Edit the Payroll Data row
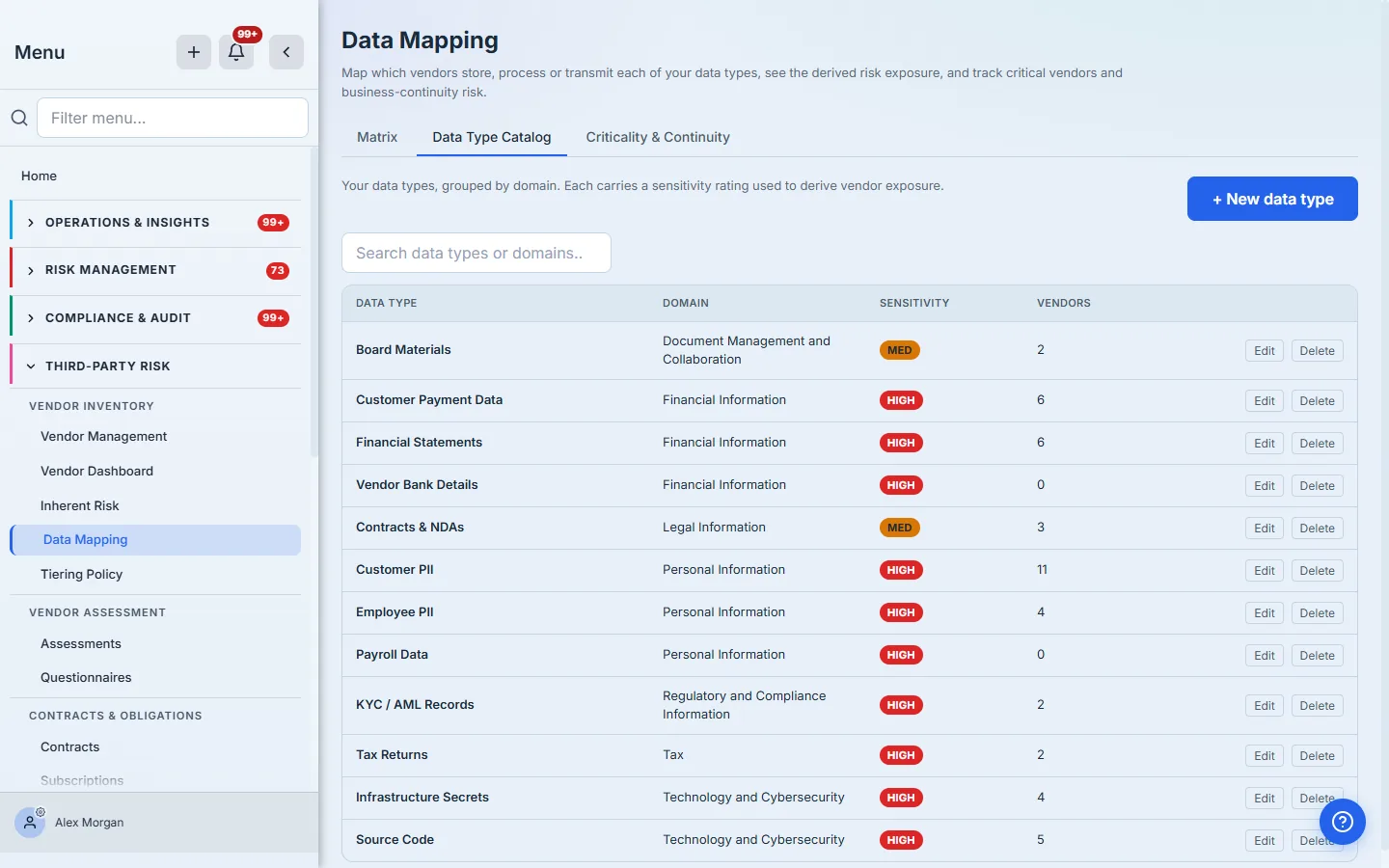 pyautogui.click(x=1265, y=656)
